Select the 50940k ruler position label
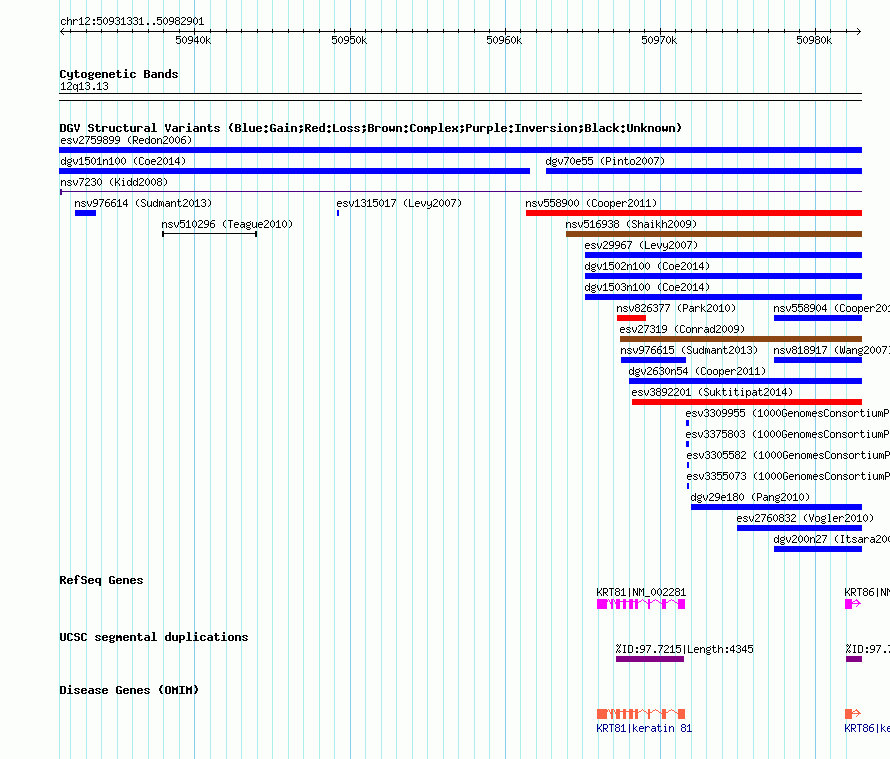 (x=193, y=40)
